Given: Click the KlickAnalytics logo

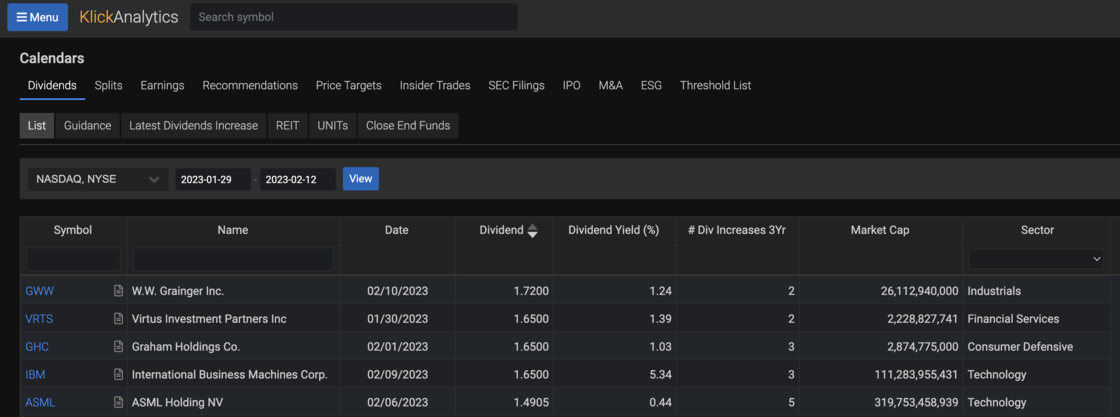Looking at the screenshot, I should [x=129, y=17].
